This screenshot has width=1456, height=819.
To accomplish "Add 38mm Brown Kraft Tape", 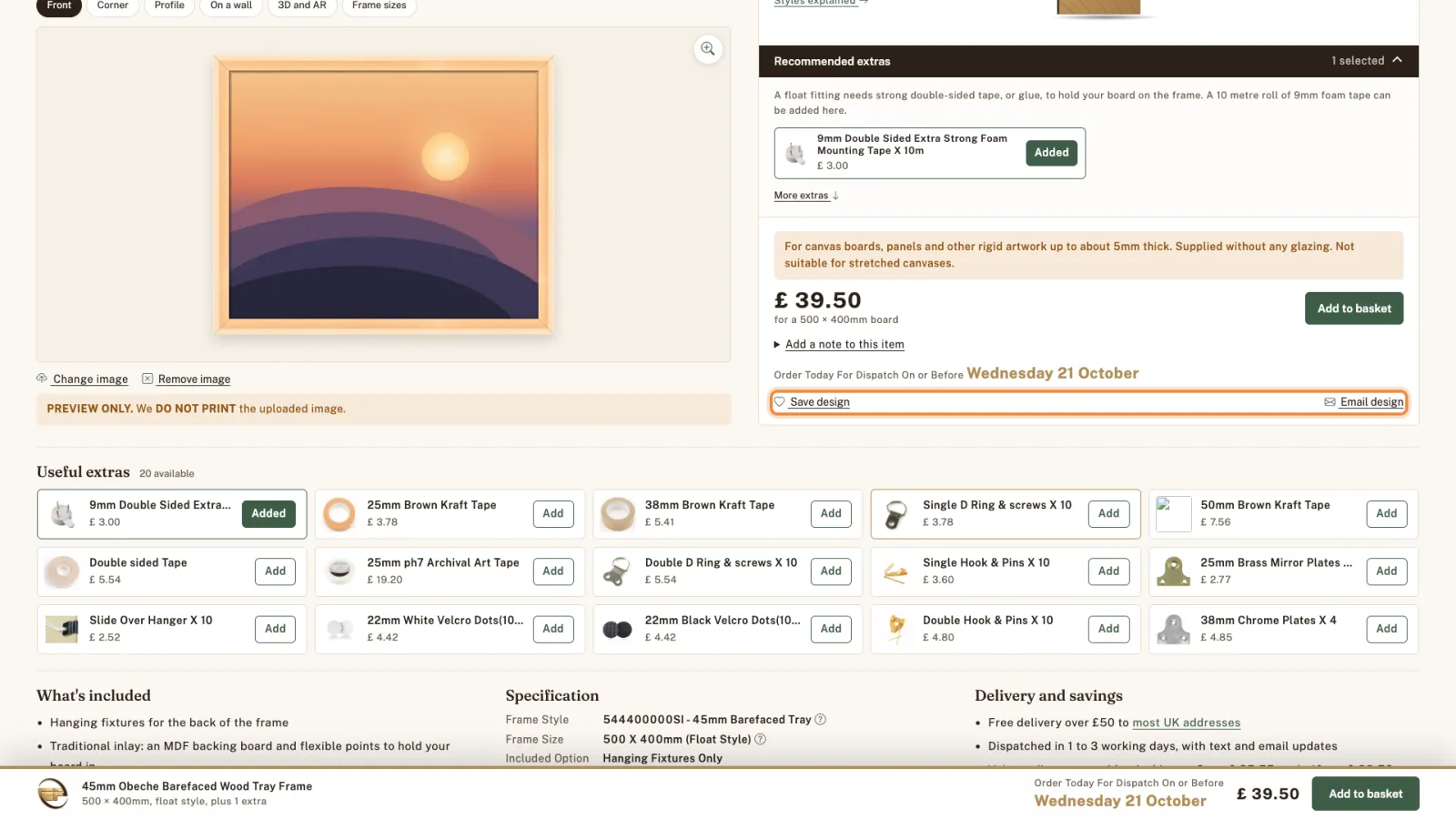I will pyautogui.click(x=831, y=513).
